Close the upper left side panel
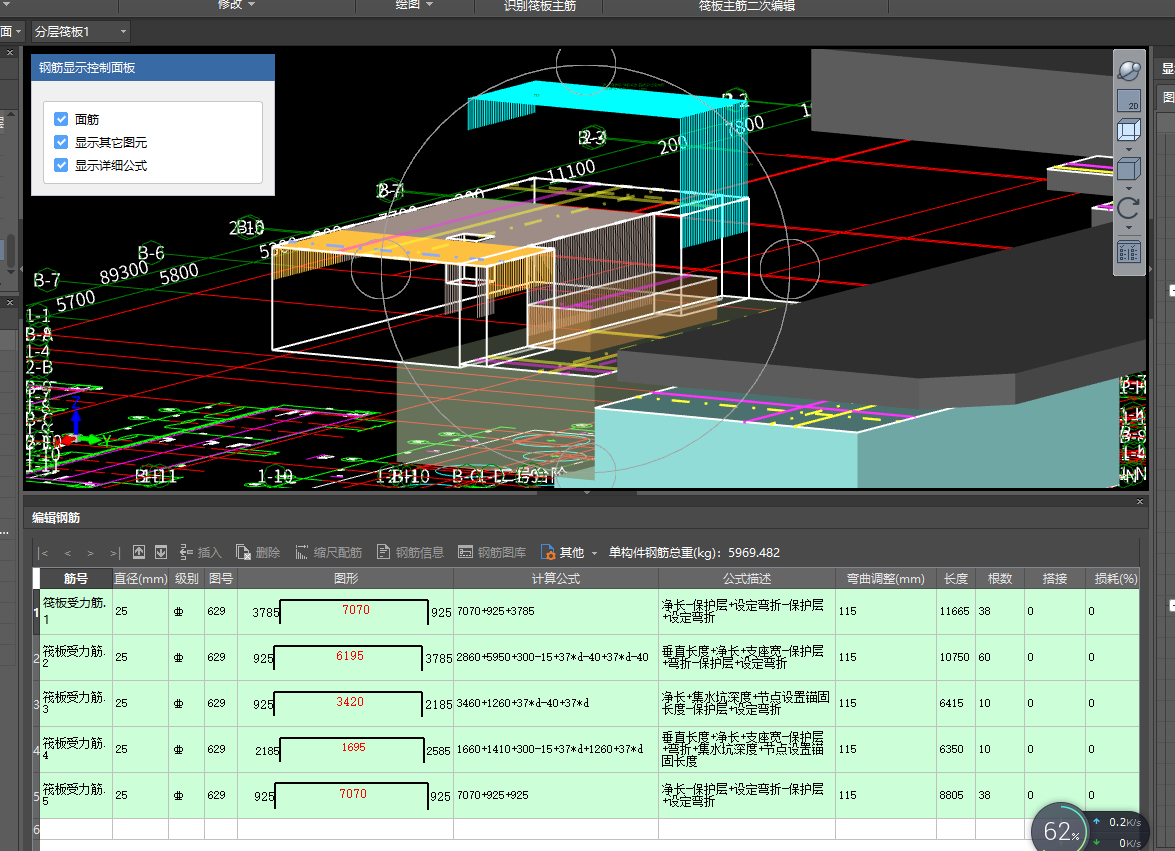Screen dimensions: 1175x851 (10, 52)
